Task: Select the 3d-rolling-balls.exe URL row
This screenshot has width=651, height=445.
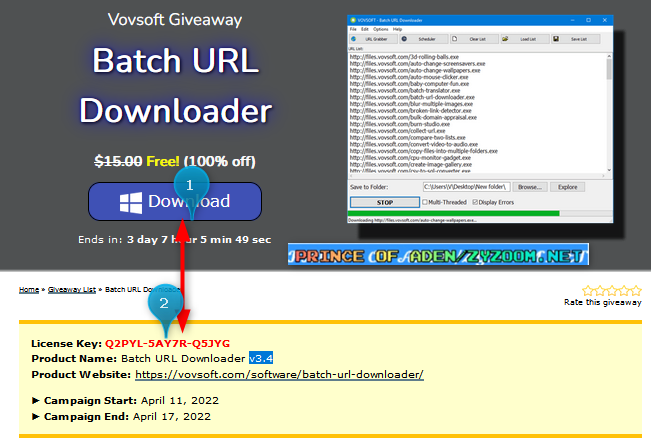Action: point(404,57)
